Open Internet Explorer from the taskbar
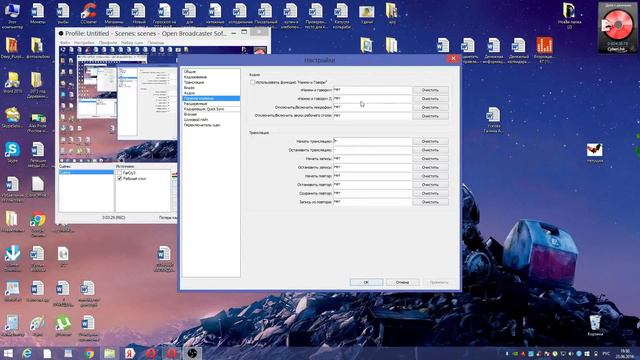Image resolution: width=640 pixels, height=360 pixels. tap(27, 353)
